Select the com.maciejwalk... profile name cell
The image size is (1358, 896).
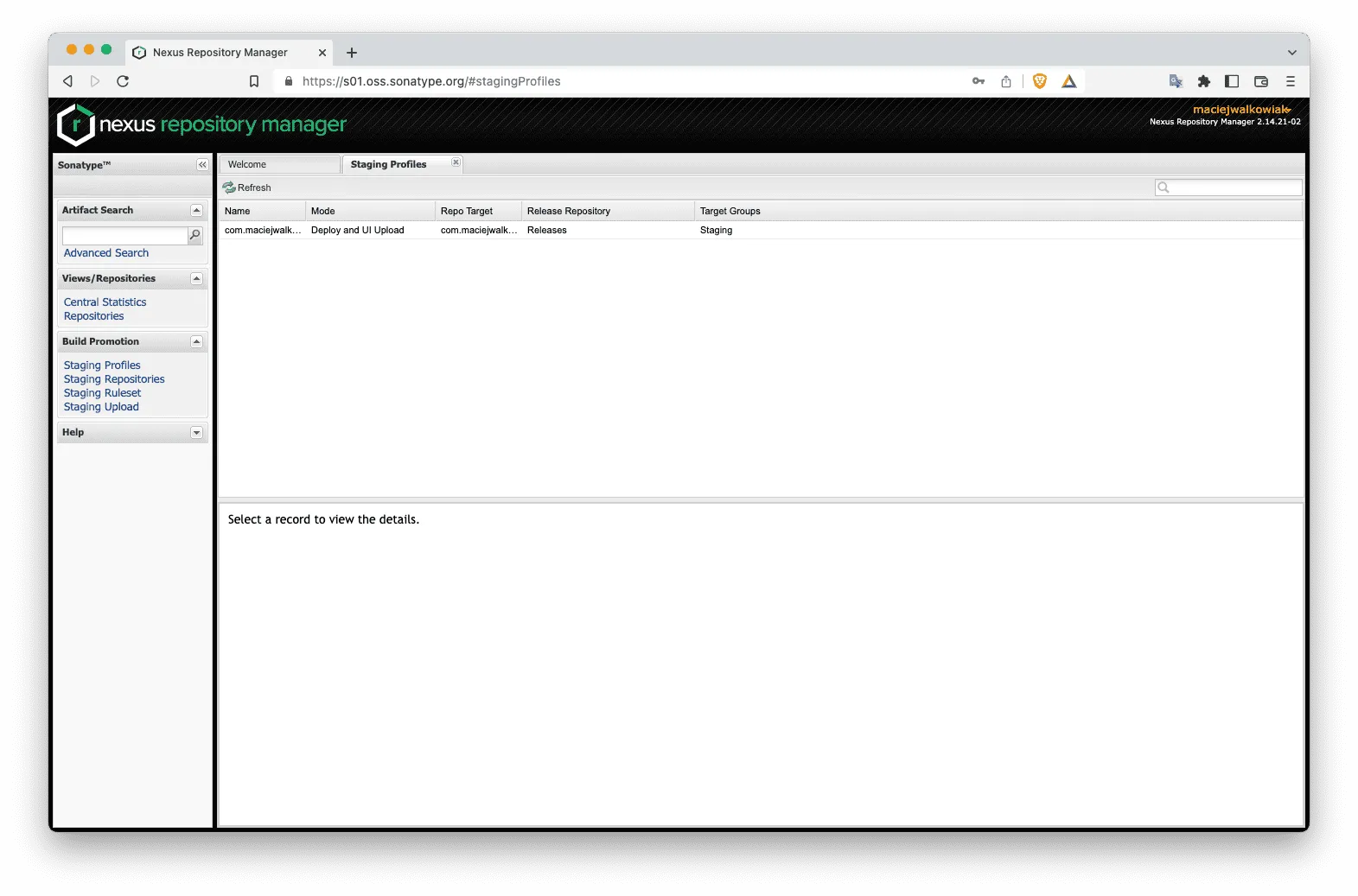[x=263, y=231]
